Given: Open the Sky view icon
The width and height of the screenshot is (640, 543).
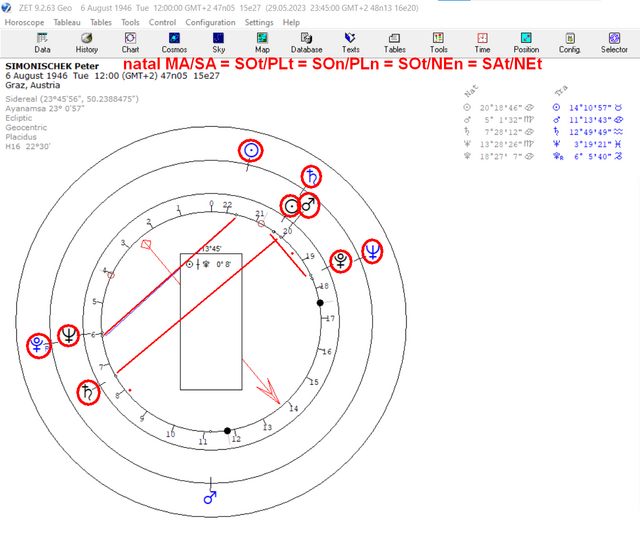Looking at the screenshot, I should (x=218, y=43).
